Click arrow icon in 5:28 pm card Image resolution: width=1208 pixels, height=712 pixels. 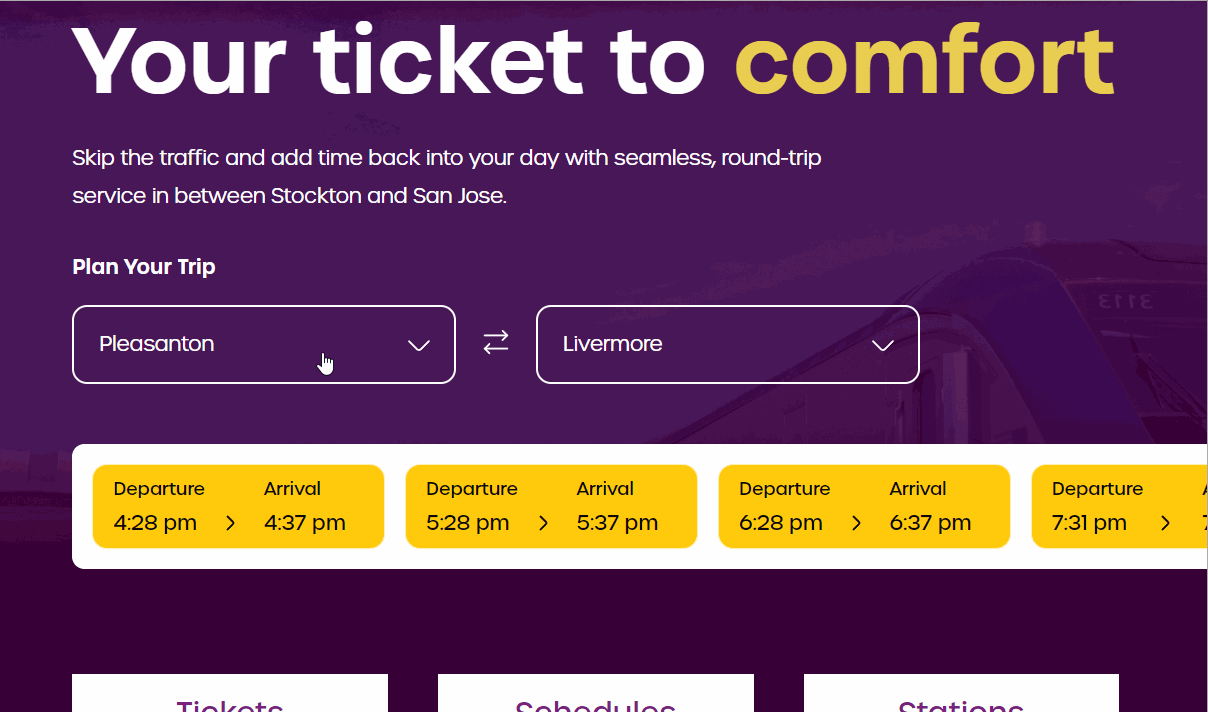pyautogui.click(x=544, y=523)
